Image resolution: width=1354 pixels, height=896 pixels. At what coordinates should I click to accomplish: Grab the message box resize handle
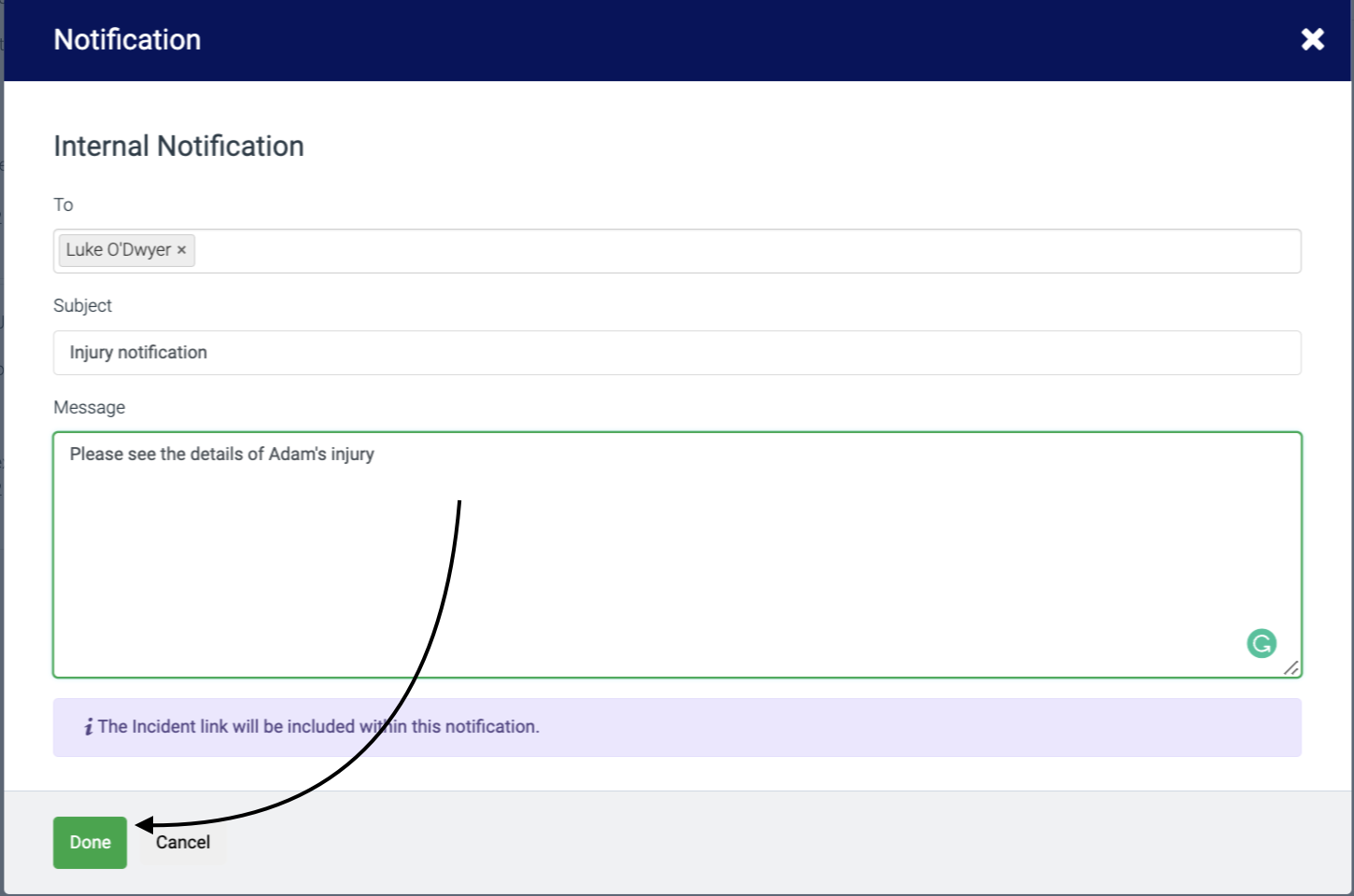click(1291, 668)
